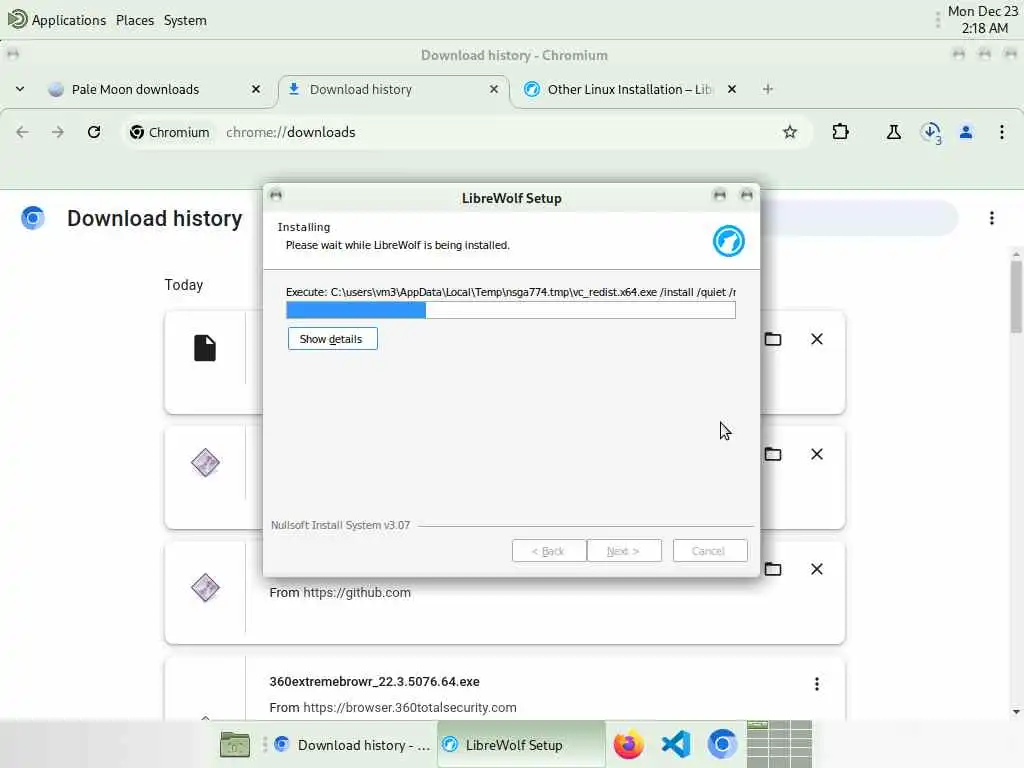Select the Download history tab
This screenshot has width=1024, height=768.
360,89
